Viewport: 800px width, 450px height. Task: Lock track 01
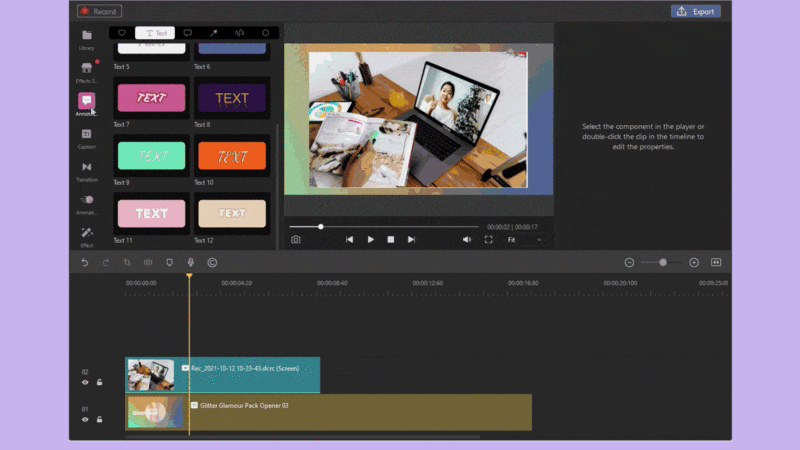click(99, 419)
